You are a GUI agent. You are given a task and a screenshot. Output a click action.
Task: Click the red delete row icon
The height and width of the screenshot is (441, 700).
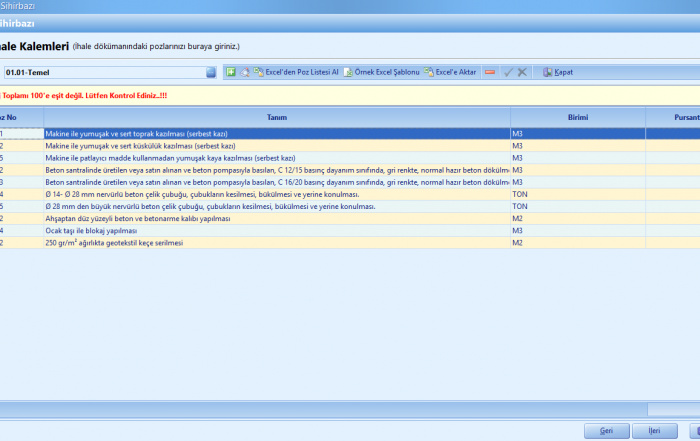click(489, 72)
